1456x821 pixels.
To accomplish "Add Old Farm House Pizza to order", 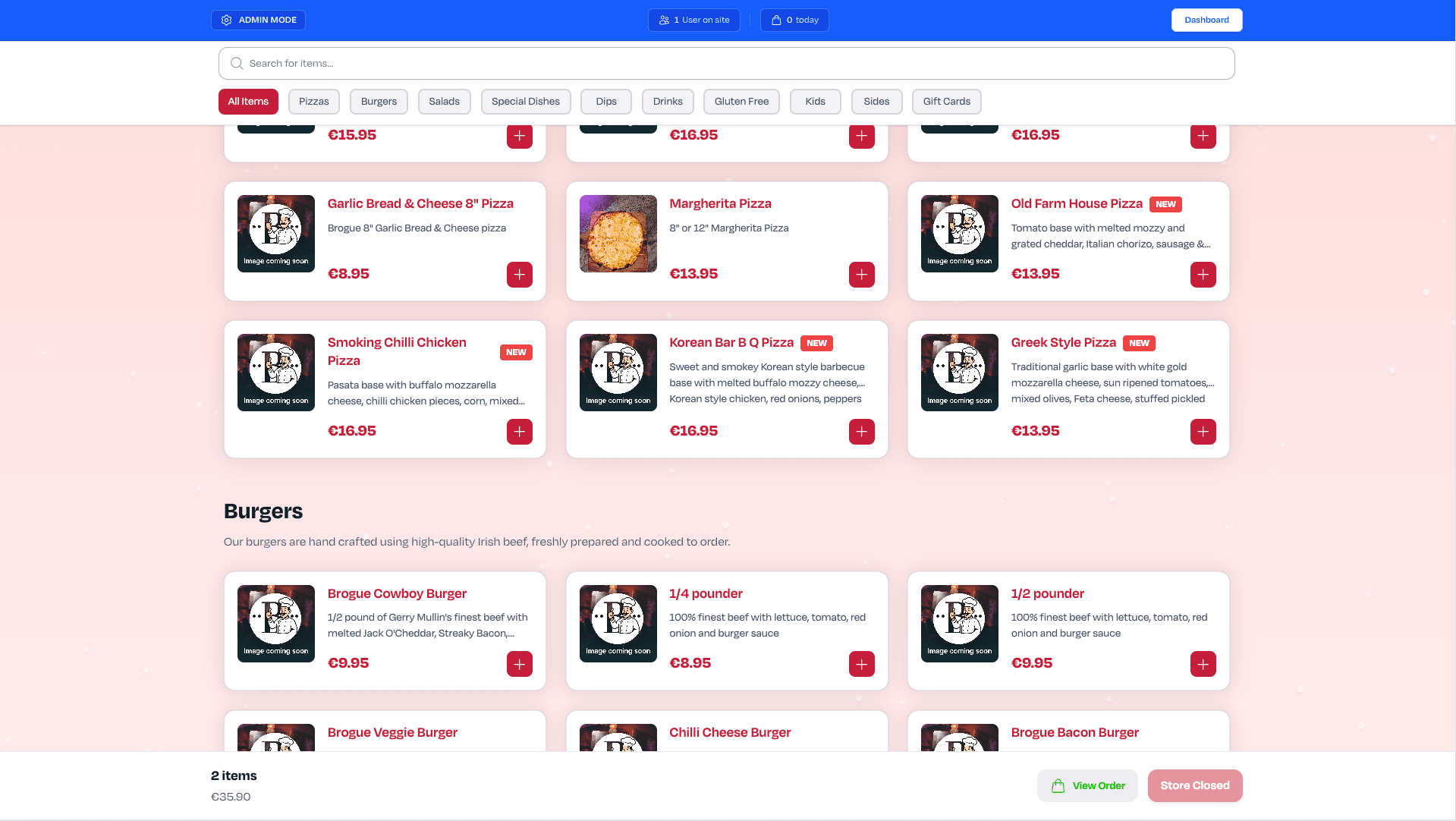I will click(x=1203, y=275).
